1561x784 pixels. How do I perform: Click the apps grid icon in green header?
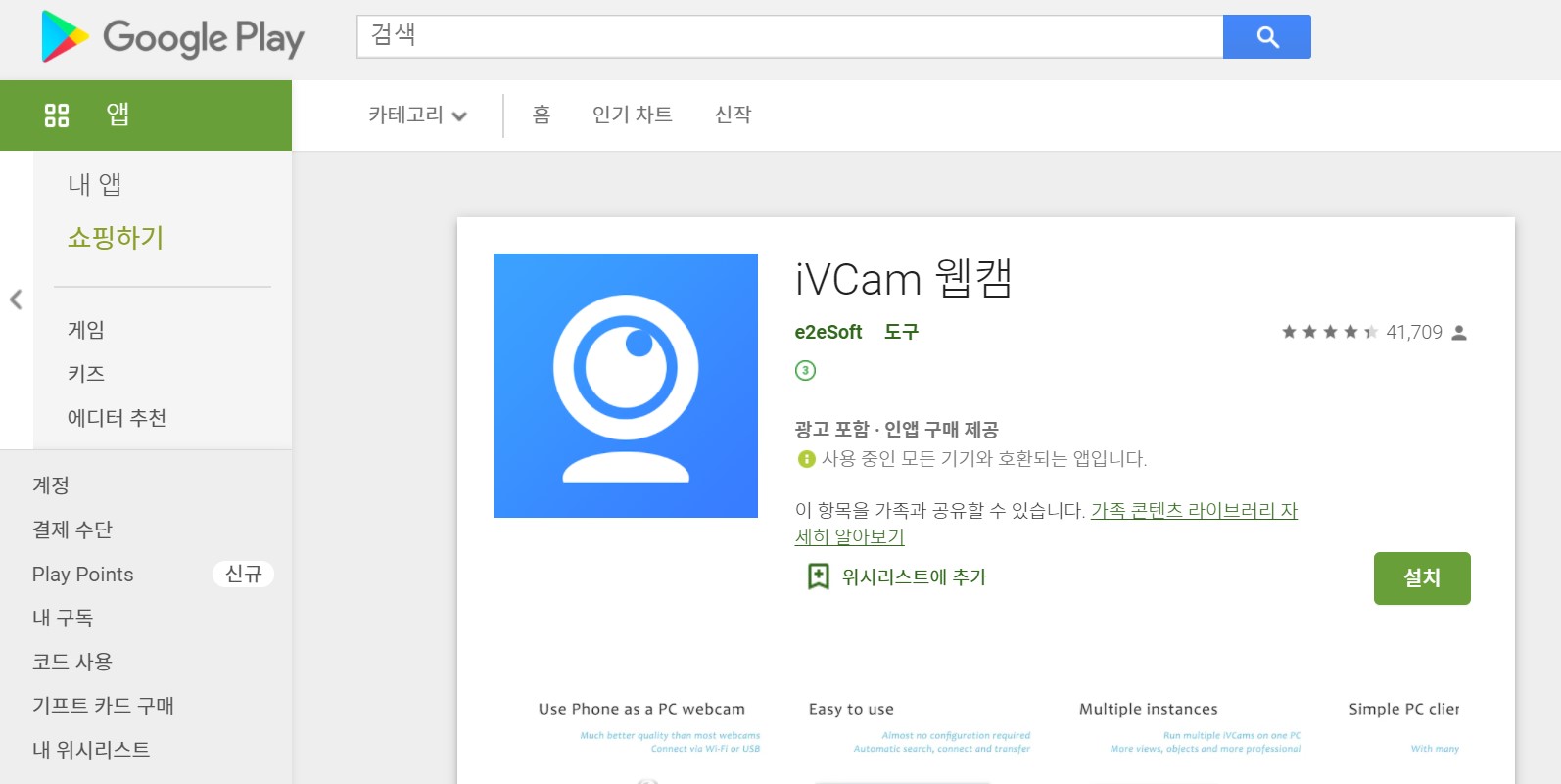tap(57, 115)
